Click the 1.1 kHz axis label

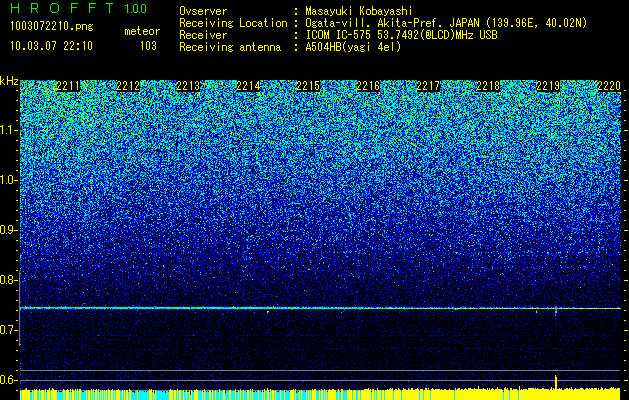[x=8, y=130]
